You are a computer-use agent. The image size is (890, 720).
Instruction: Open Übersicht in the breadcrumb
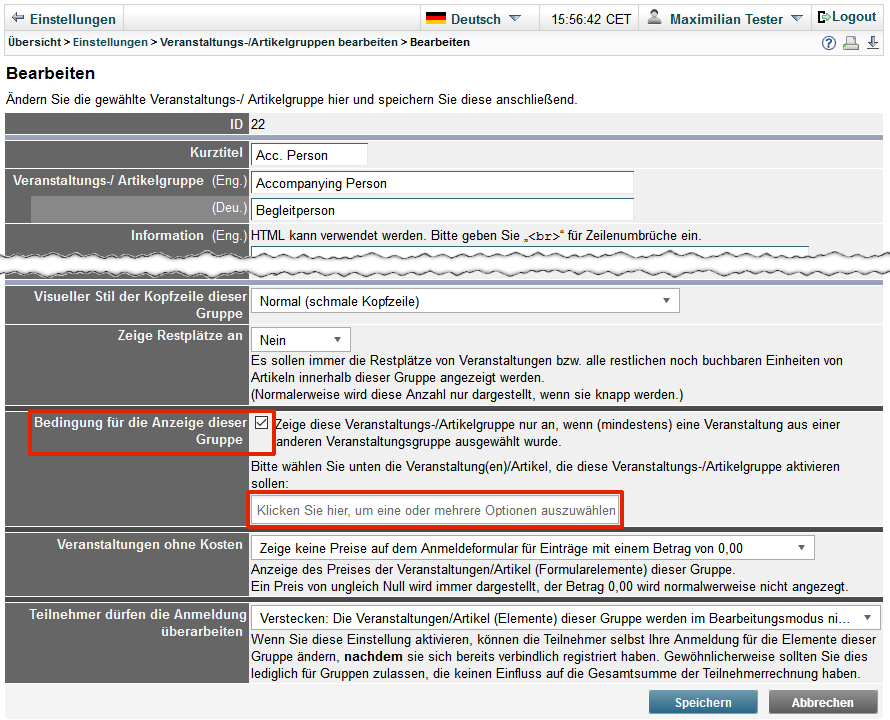tap(35, 43)
